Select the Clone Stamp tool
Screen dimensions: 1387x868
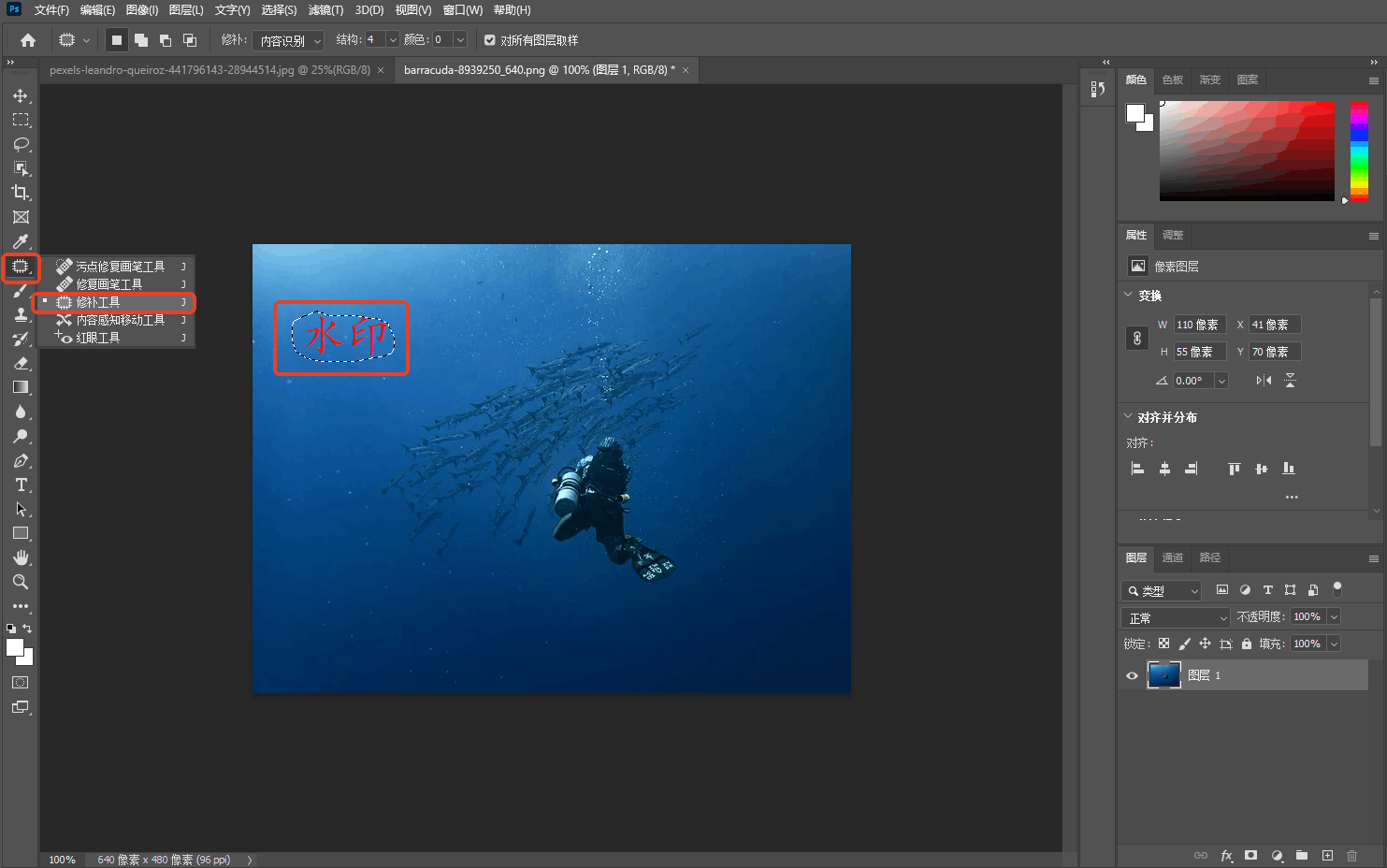(x=21, y=315)
